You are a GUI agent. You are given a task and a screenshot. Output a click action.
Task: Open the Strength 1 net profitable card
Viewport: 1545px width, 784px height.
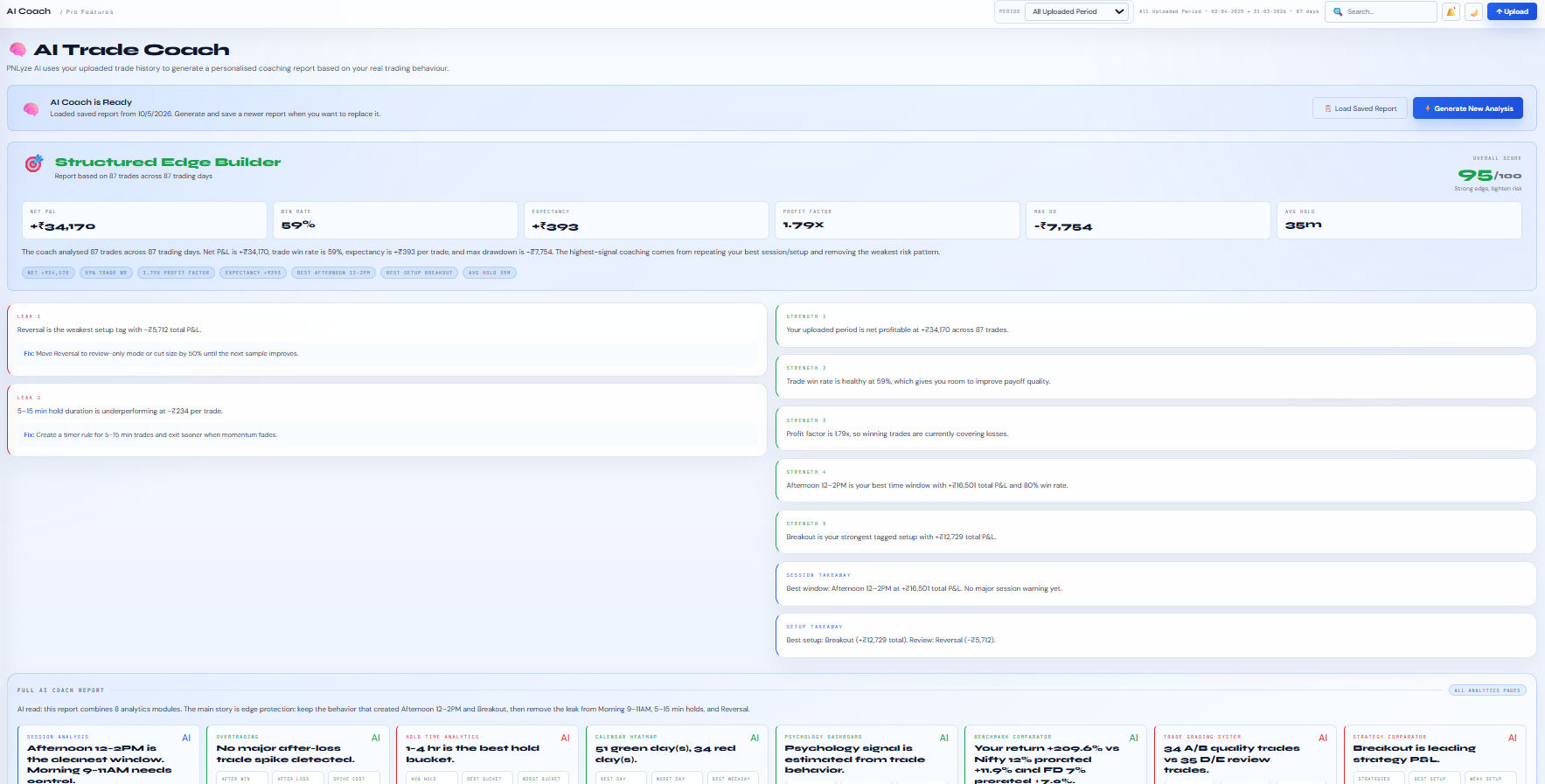click(1156, 325)
